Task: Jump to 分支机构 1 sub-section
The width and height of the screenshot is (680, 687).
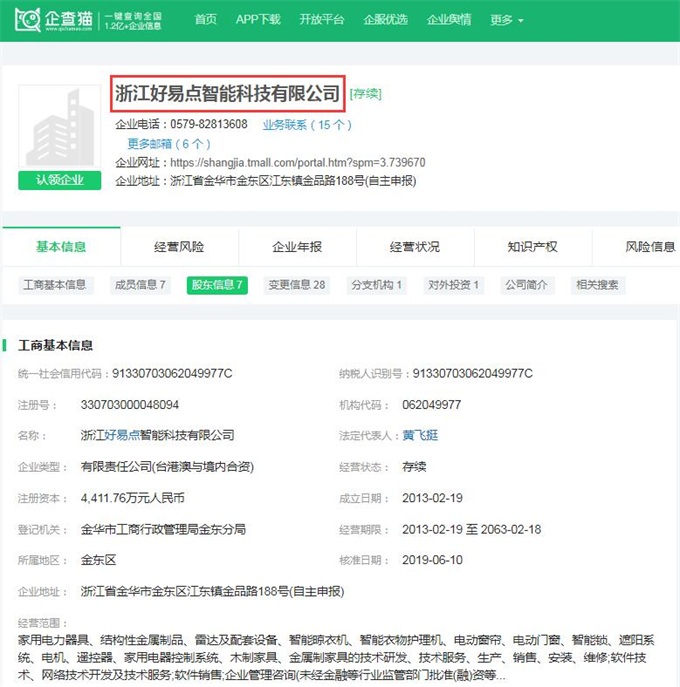Action: click(376, 285)
